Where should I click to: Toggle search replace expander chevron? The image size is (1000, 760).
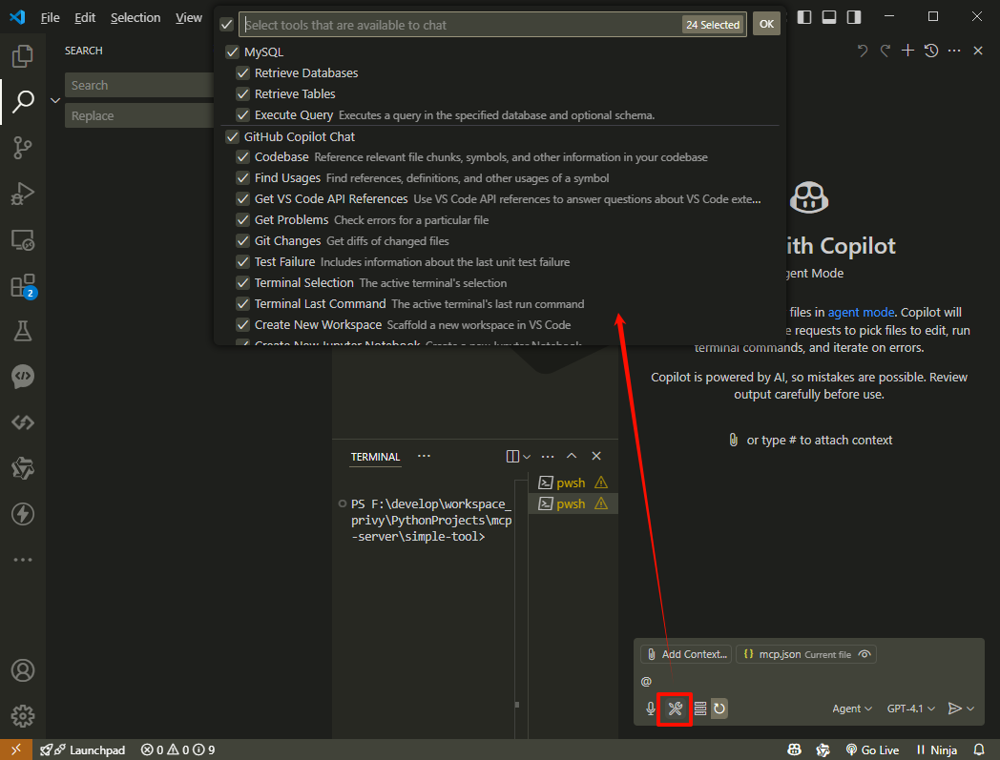(x=55, y=101)
